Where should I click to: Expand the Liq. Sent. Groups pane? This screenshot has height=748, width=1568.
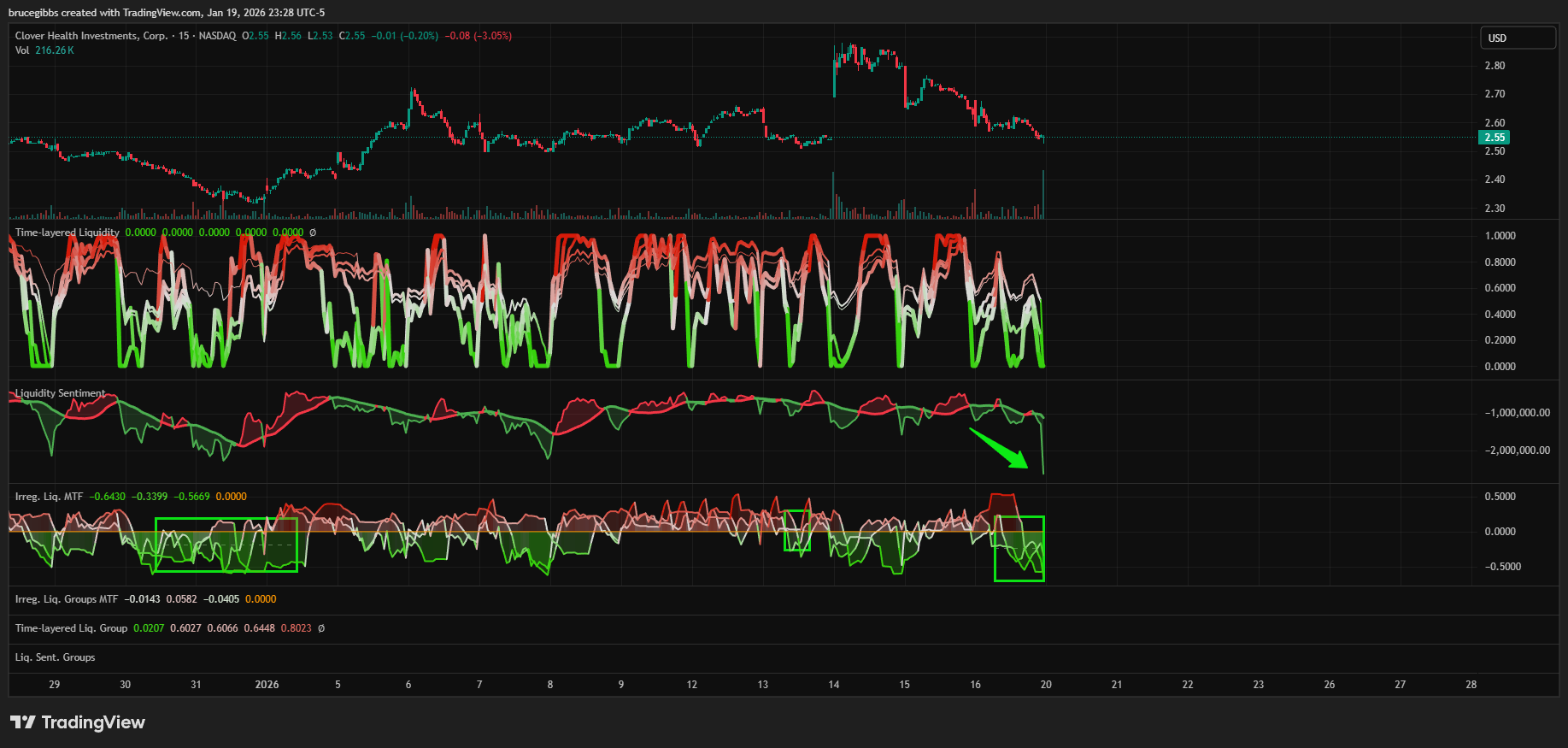56,657
